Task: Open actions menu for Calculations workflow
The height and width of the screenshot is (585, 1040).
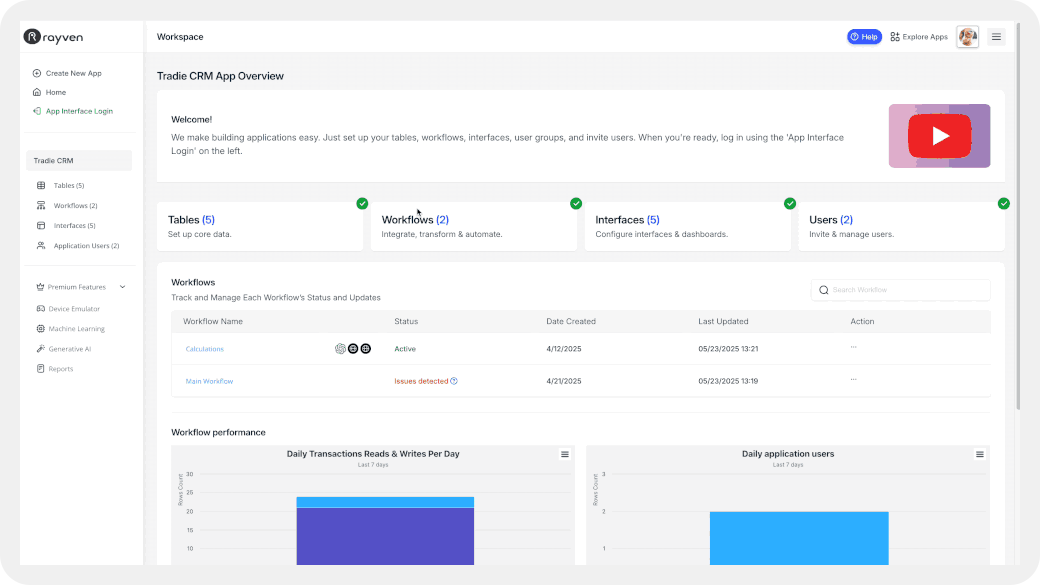Action: [853, 347]
